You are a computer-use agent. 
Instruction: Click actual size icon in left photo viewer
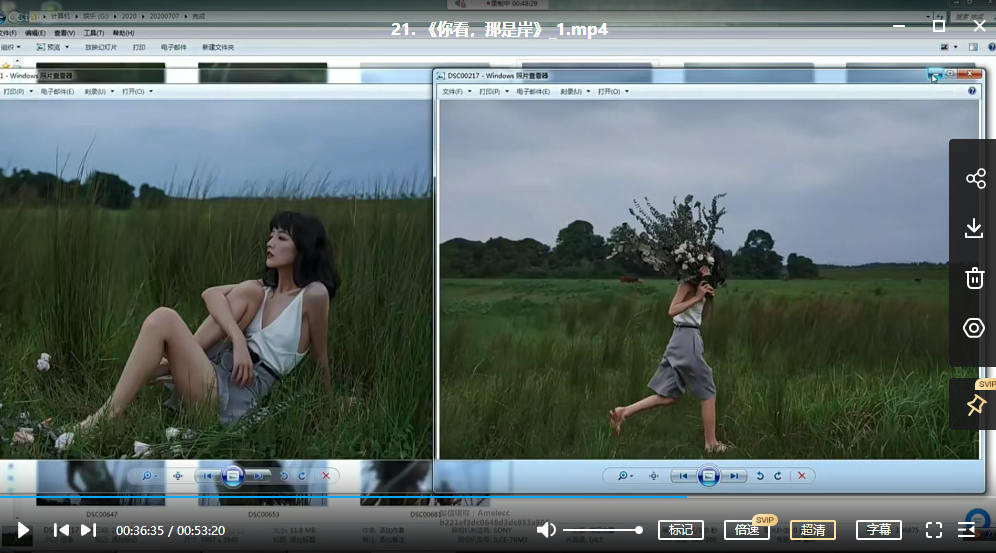178,476
